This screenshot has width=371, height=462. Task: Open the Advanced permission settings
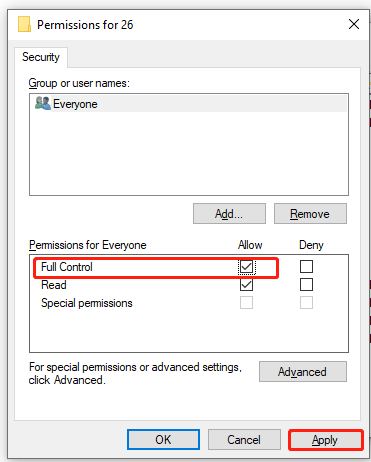303,372
